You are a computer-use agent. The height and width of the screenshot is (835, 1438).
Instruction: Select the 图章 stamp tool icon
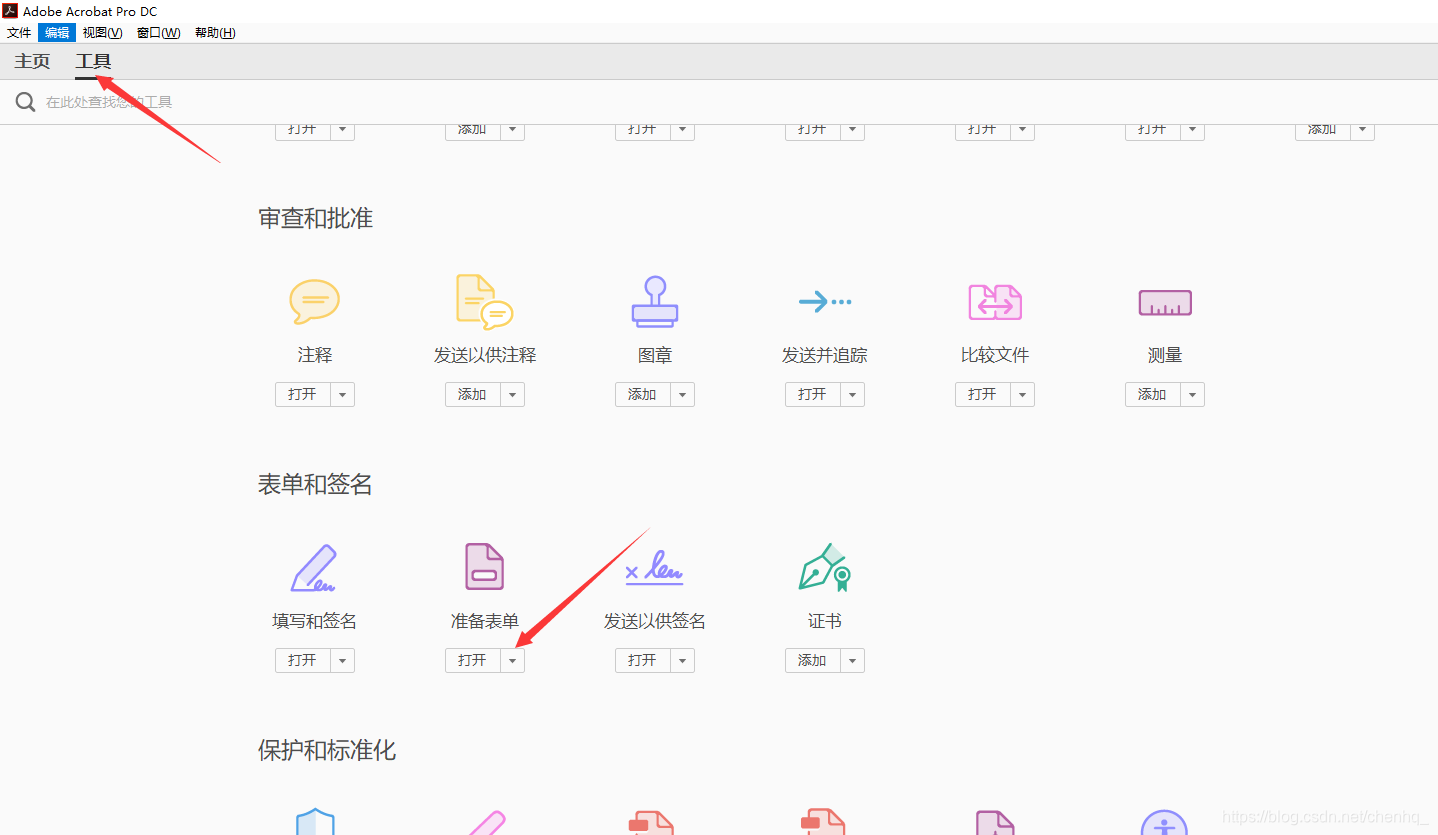point(655,301)
